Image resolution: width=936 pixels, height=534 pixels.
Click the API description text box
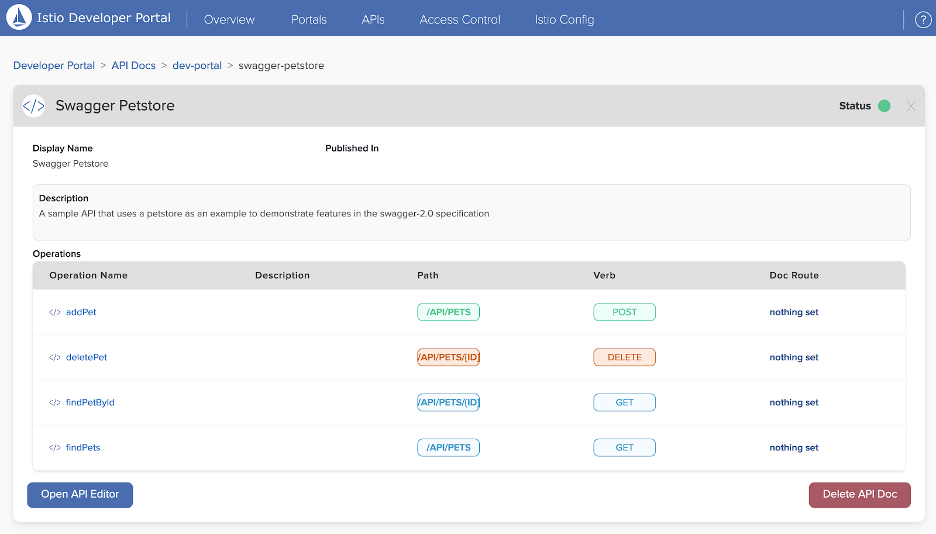click(472, 212)
